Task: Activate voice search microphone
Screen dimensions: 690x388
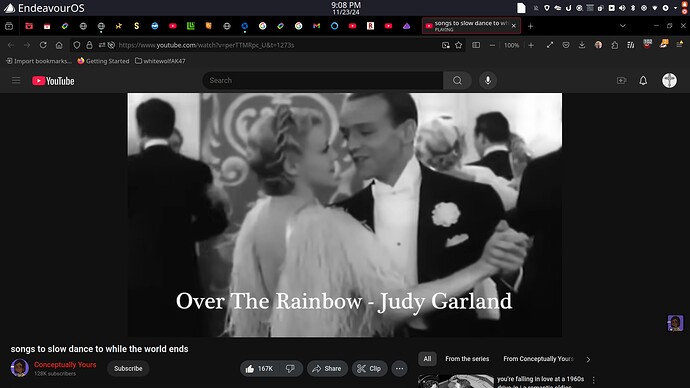Action: (x=488, y=81)
